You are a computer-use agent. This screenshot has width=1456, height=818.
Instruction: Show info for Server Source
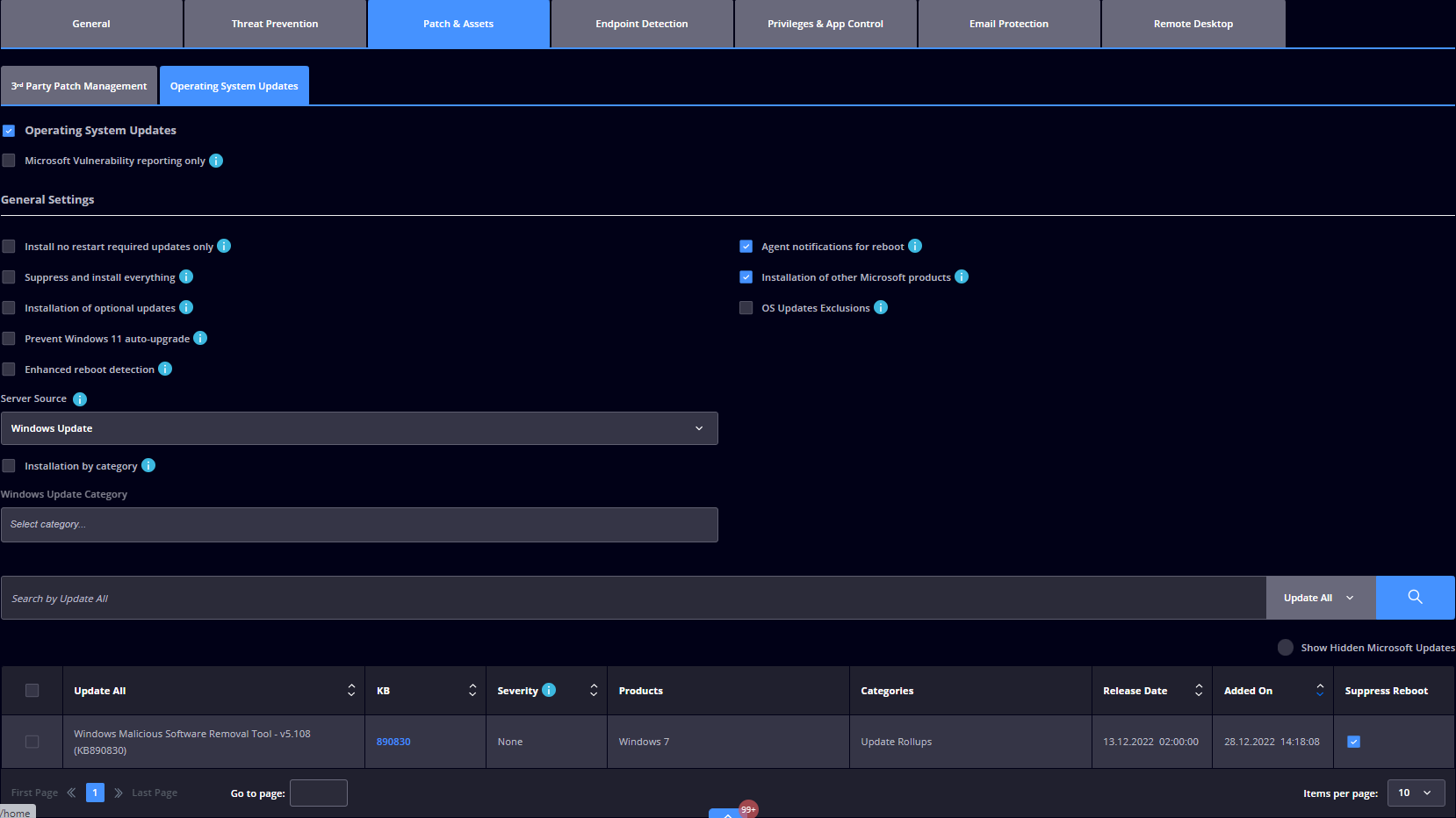[x=80, y=399]
